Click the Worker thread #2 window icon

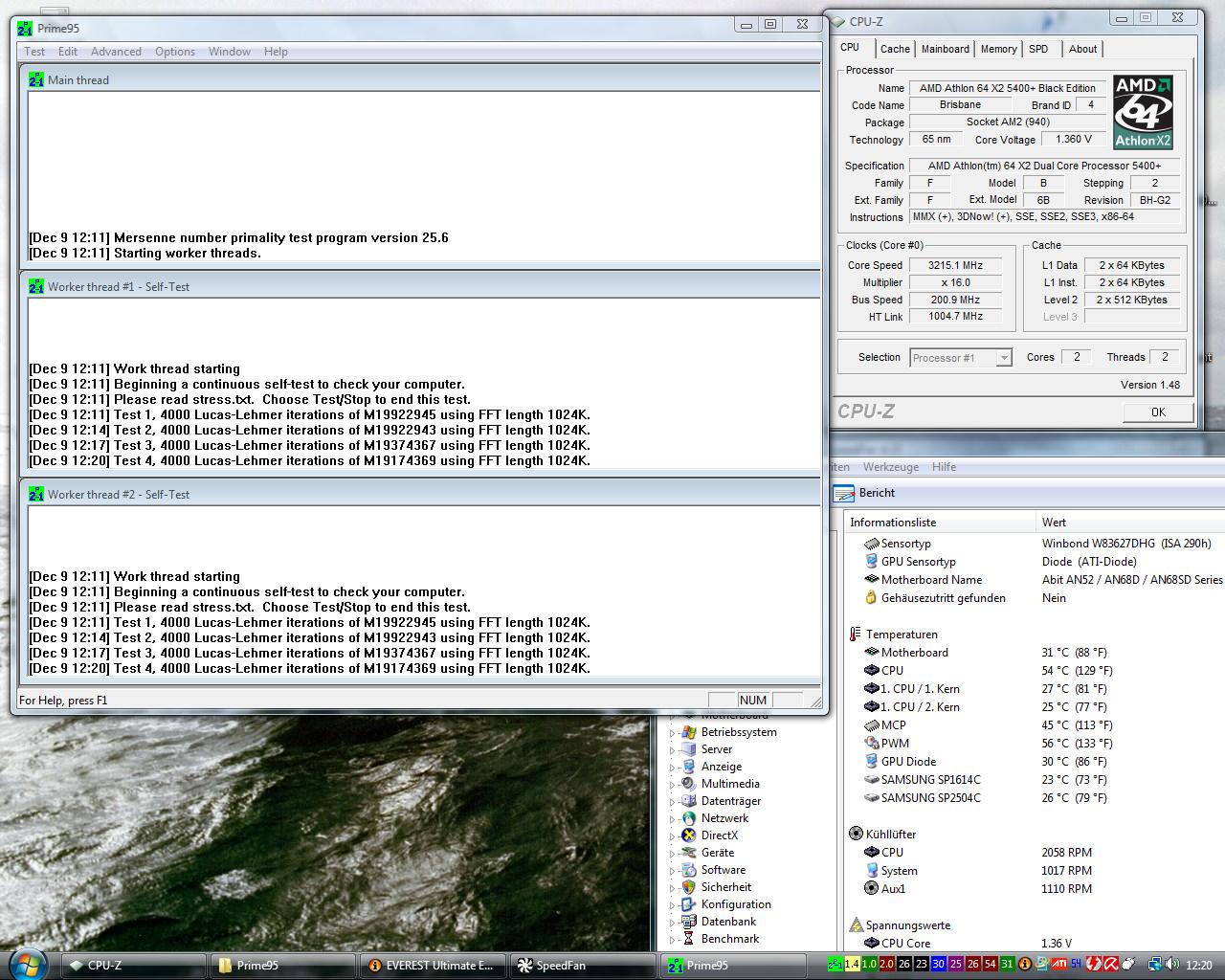click(36, 495)
